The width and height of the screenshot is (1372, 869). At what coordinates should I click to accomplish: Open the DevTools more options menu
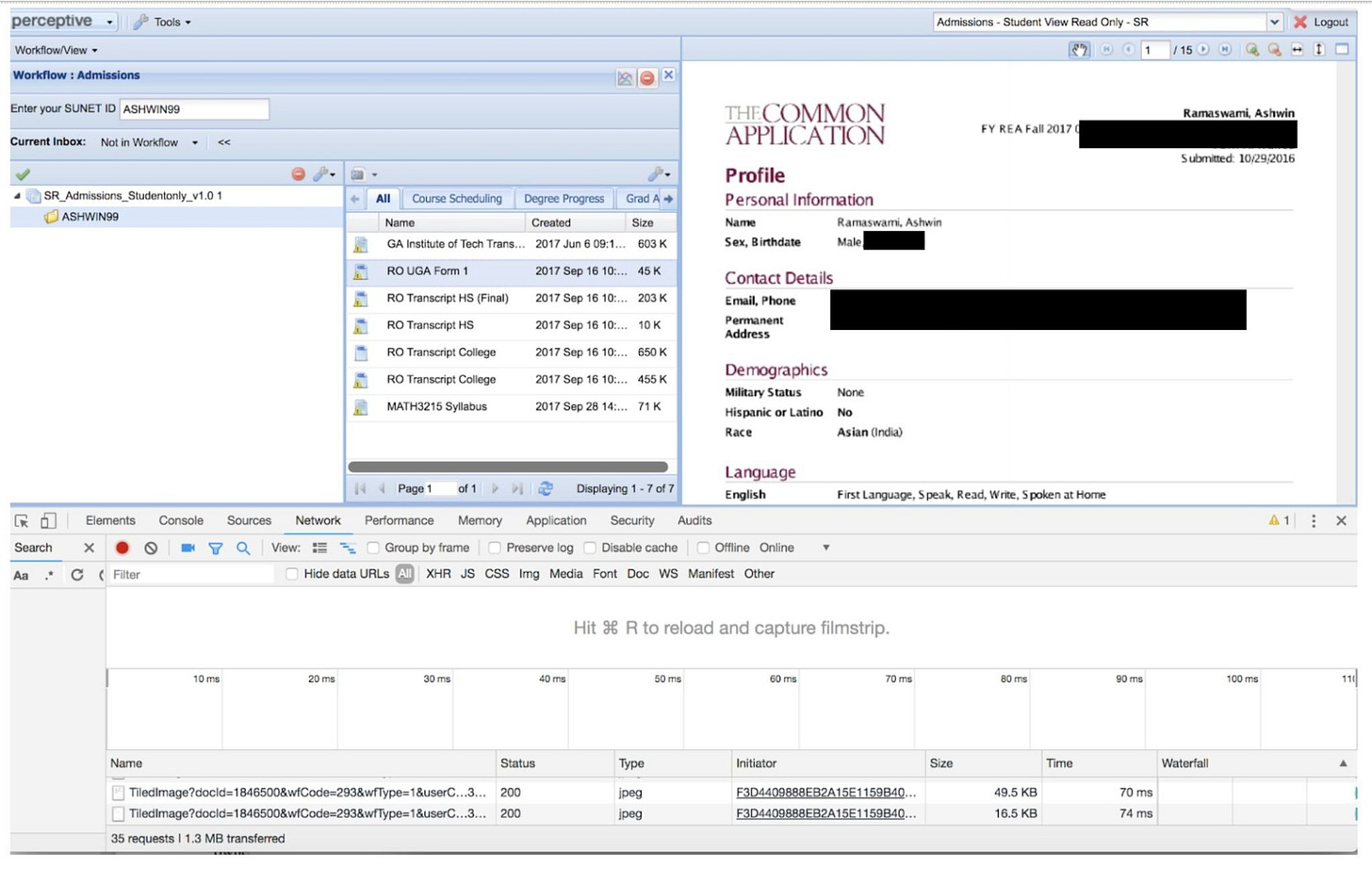click(x=1314, y=520)
